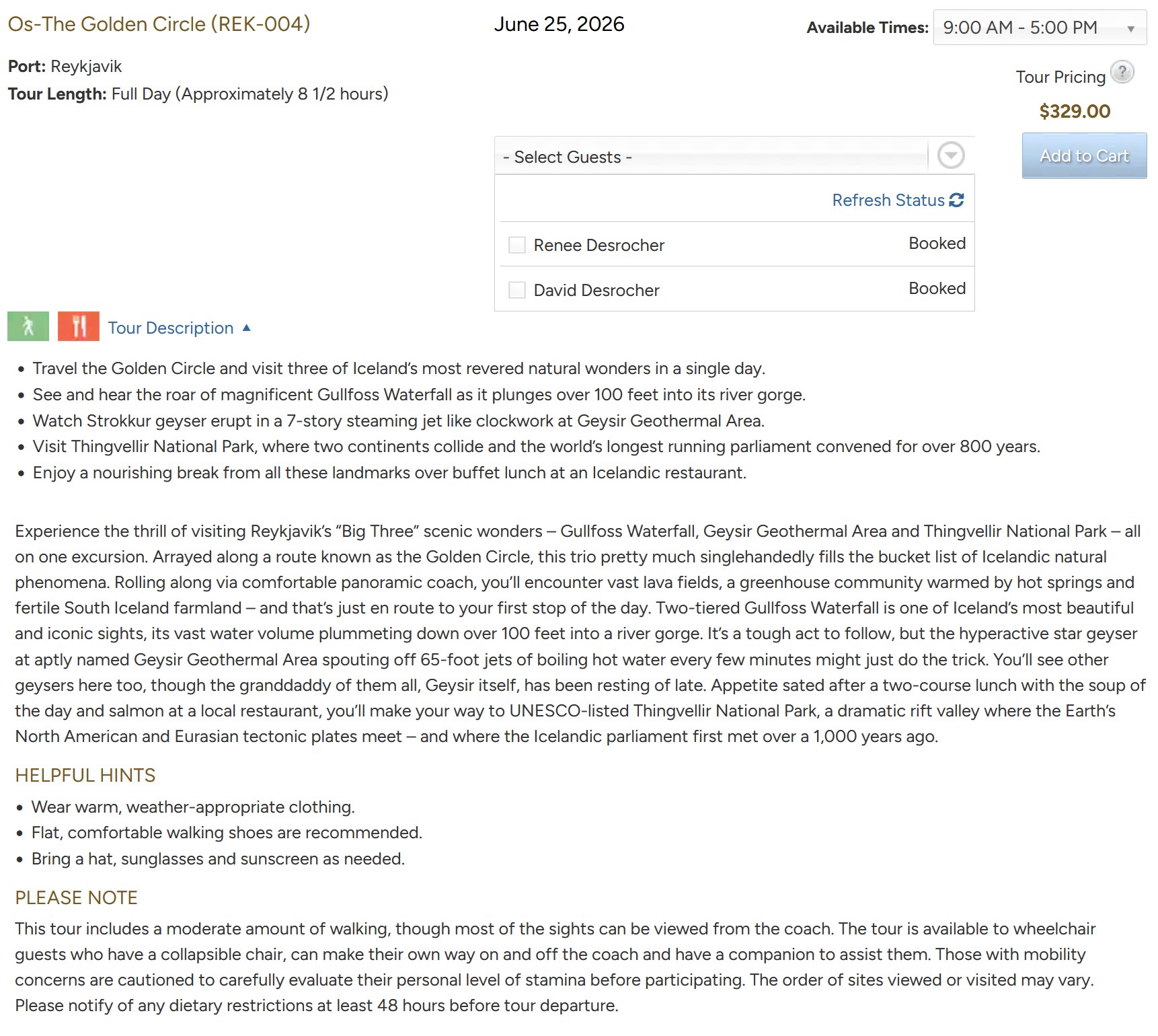Viewport: 1158px width, 1036px height.
Task: Click the $329.00 tour price
Action: (x=1075, y=111)
